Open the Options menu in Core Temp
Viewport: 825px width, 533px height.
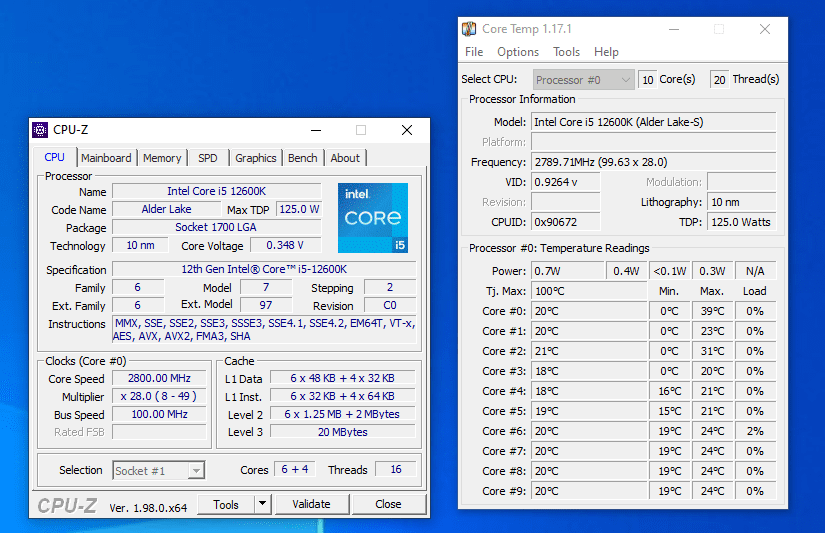pos(518,52)
